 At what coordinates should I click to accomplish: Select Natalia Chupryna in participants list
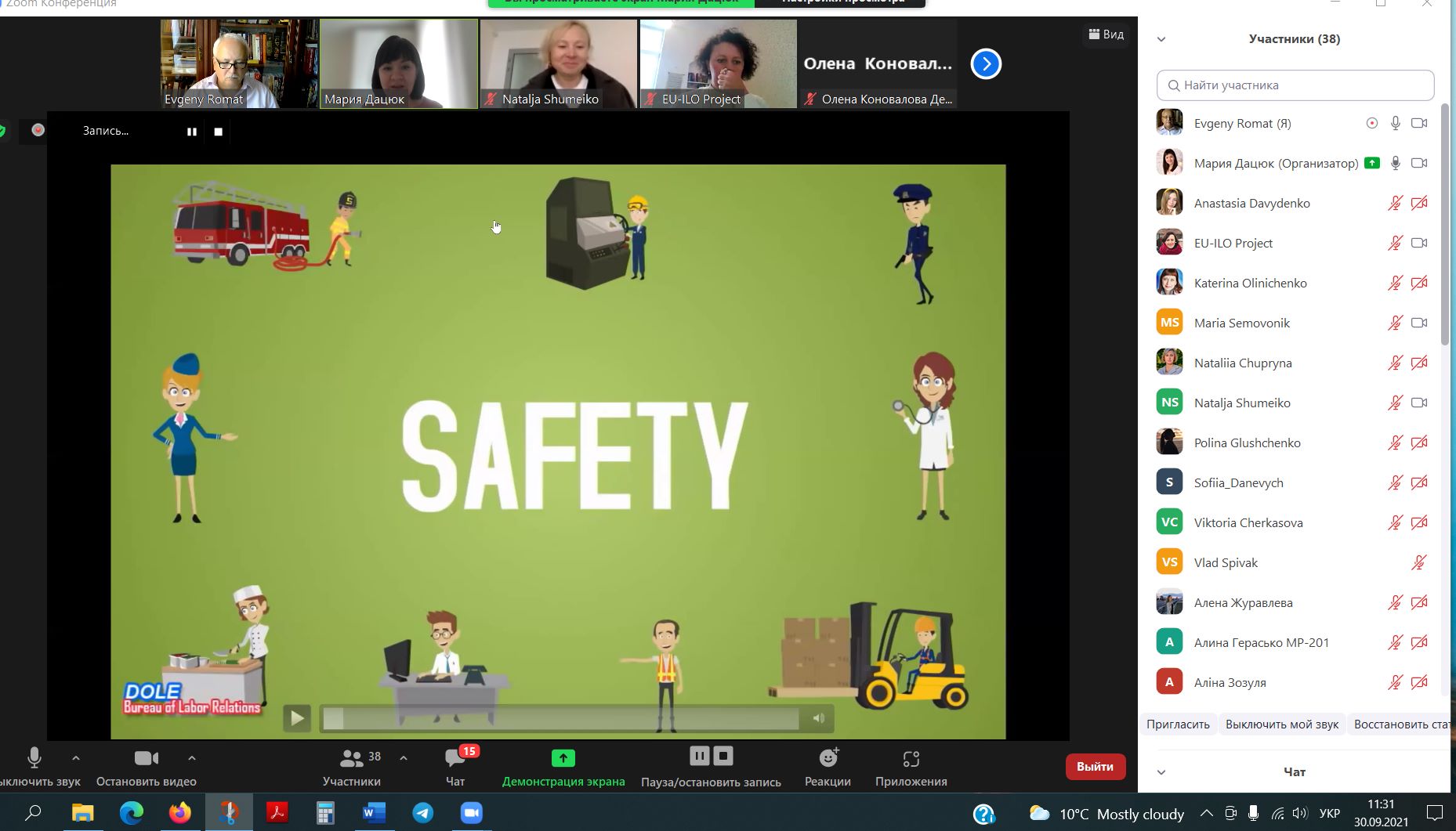click(1242, 363)
